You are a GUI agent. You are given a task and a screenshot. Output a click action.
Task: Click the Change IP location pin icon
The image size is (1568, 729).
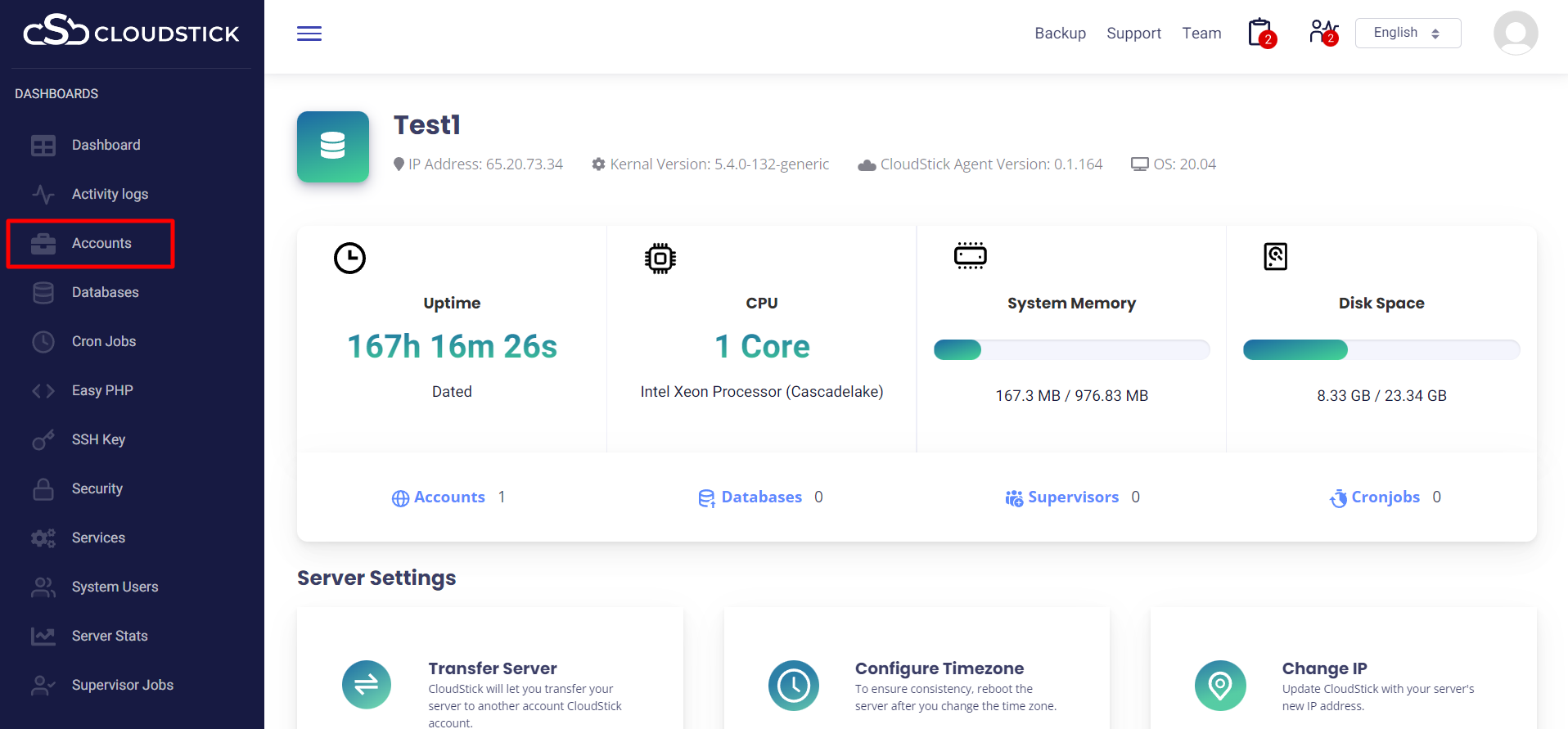tap(1219, 685)
